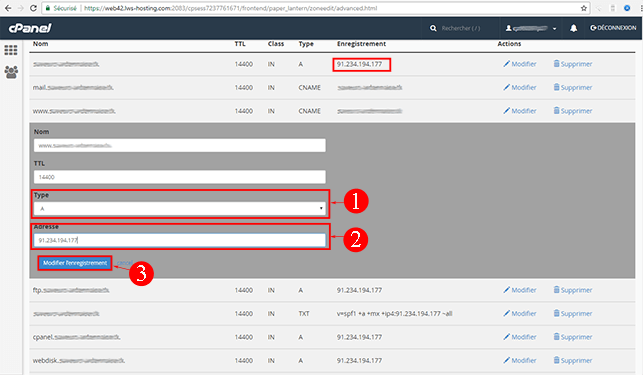643x375 pixels.
Task: Reload the page in browser
Action: click(x=33, y=8)
